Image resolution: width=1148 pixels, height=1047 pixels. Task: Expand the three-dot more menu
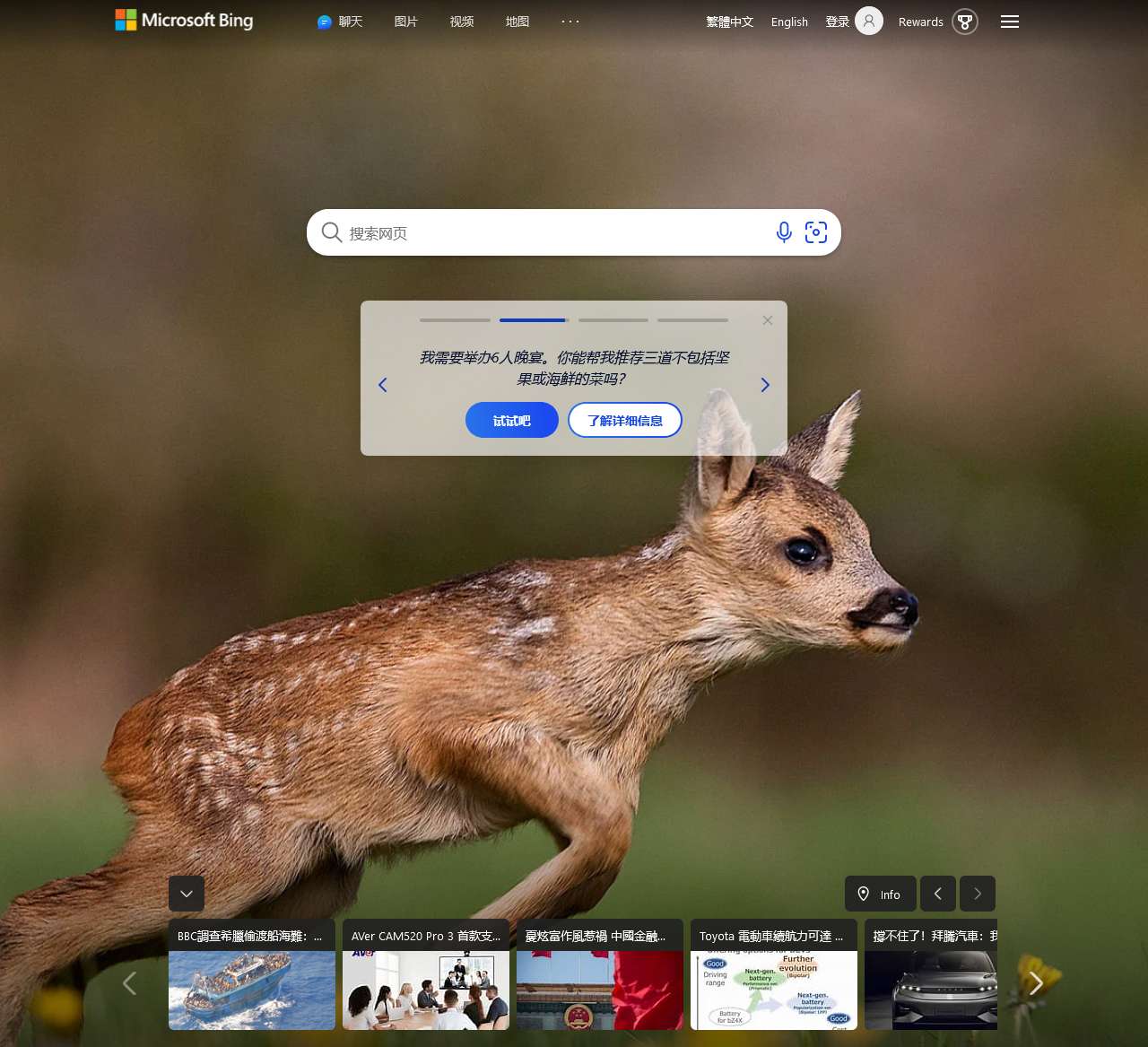pyautogui.click(x=570, y=21)
